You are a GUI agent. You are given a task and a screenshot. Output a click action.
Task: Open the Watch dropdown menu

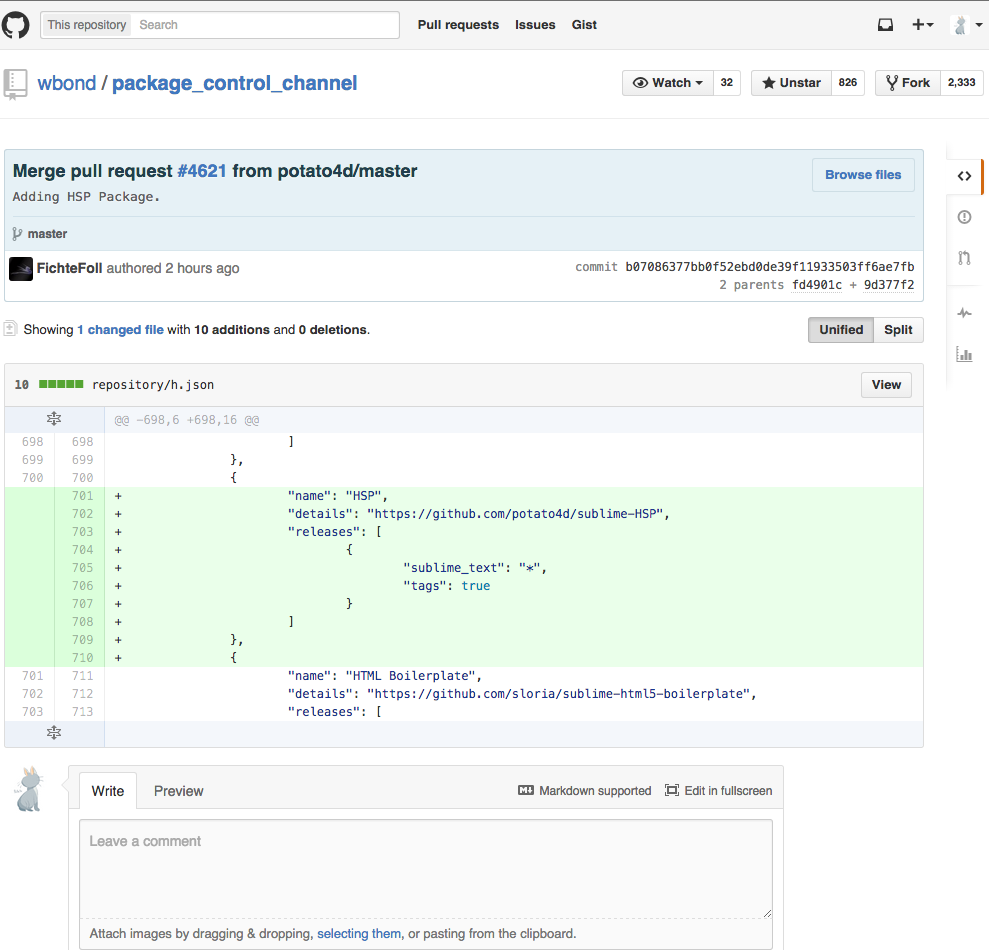pos(668,83)
